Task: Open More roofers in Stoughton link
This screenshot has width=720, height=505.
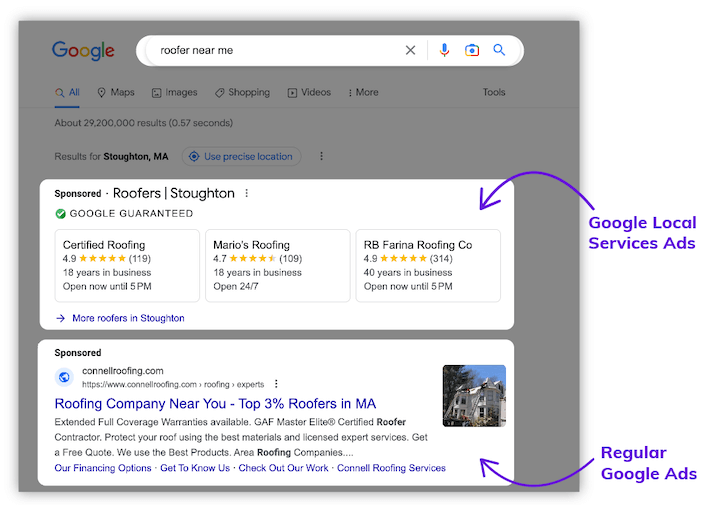Action: coord(127,318)
